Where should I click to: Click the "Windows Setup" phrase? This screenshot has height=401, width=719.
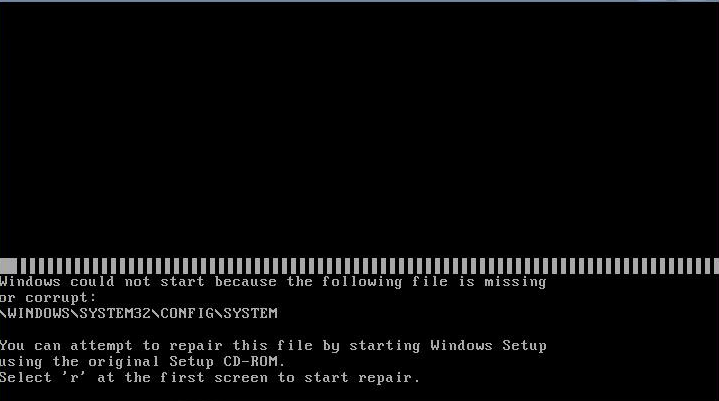click(488, 346)
